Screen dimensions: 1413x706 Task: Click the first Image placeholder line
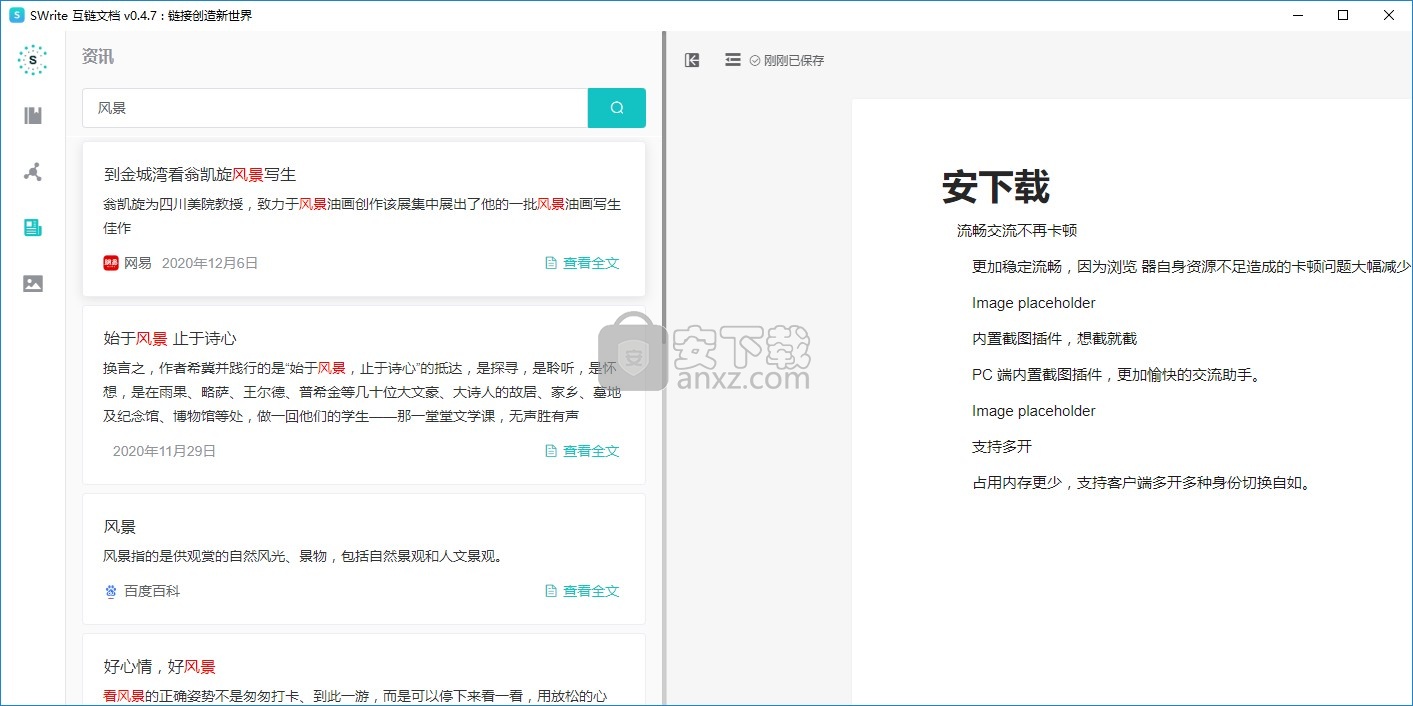(1033, 303)
